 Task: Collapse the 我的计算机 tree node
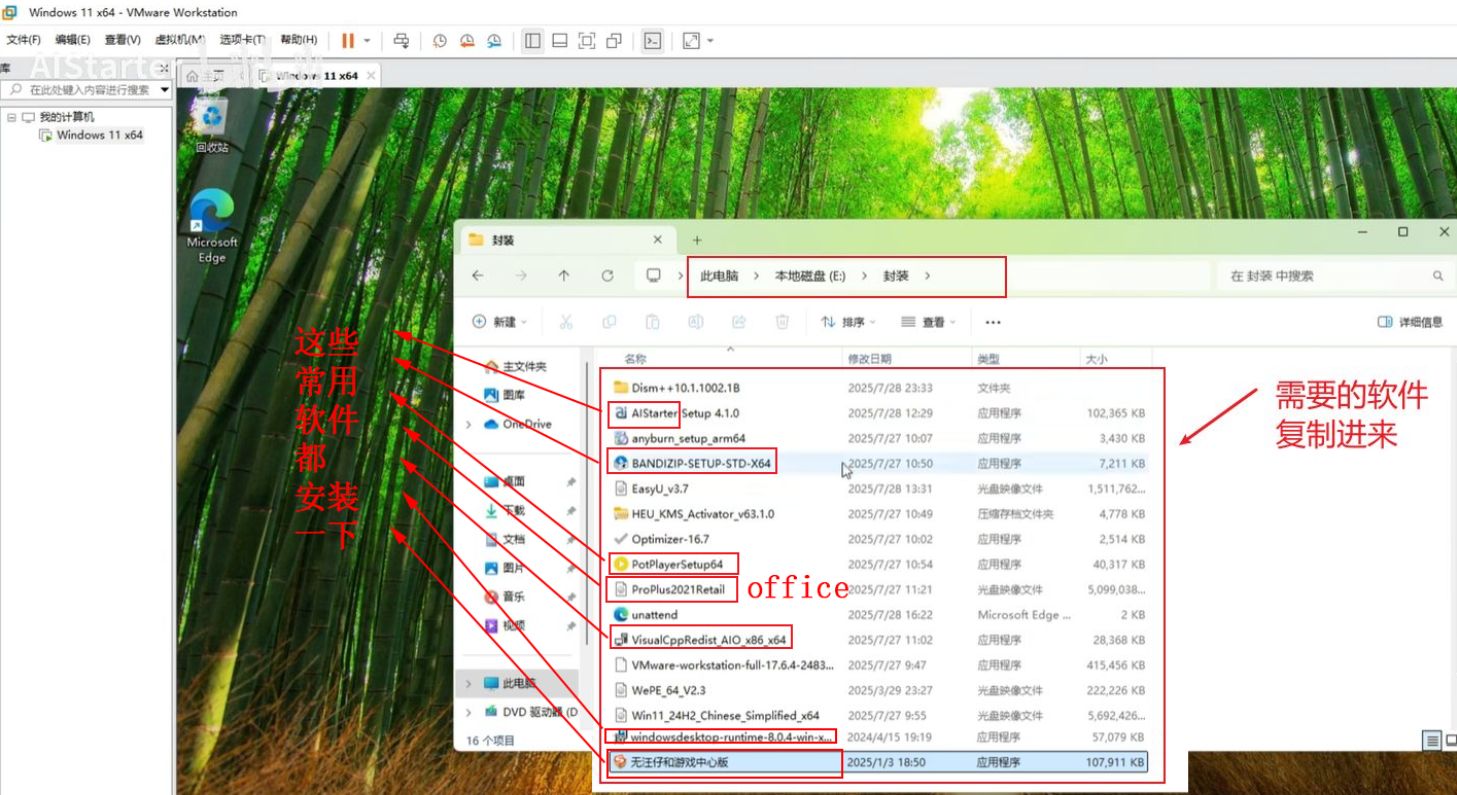(x=11, y=117)
